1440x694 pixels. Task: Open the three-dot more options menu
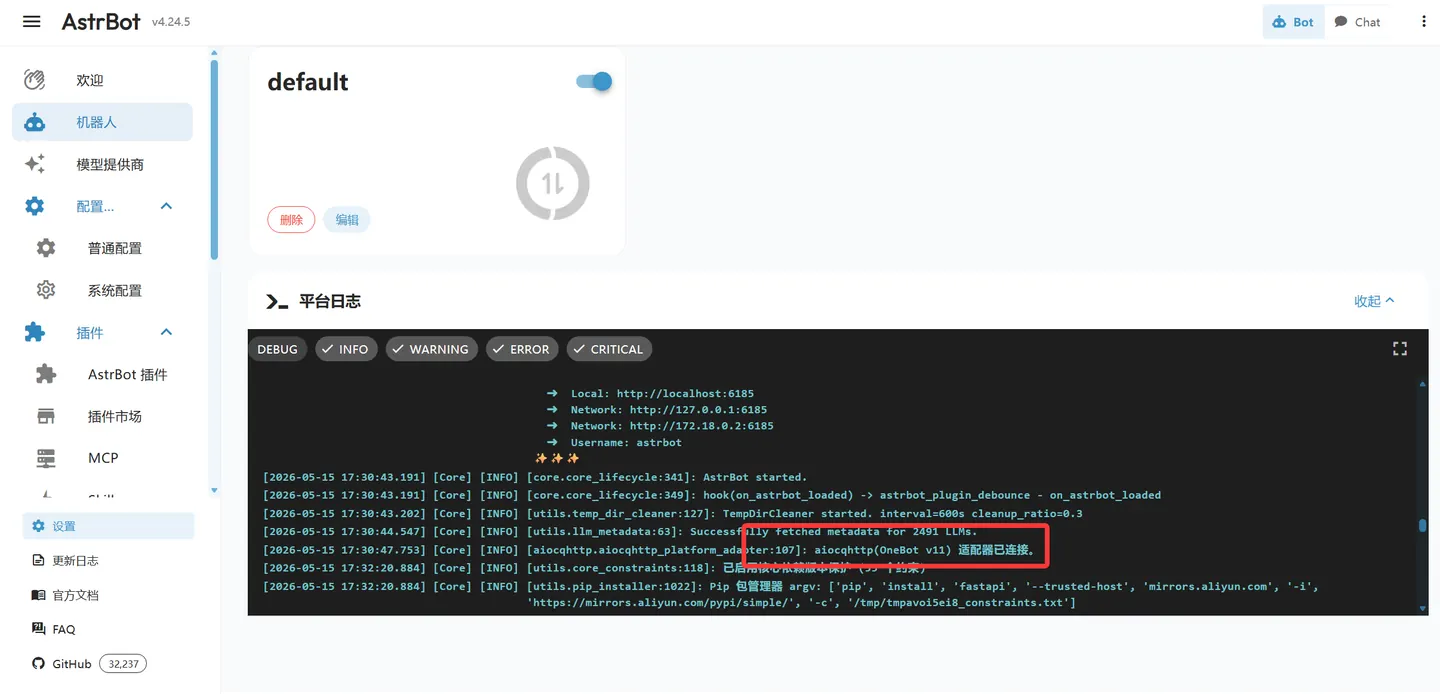pyautogui.click(x=1424, y=21)
